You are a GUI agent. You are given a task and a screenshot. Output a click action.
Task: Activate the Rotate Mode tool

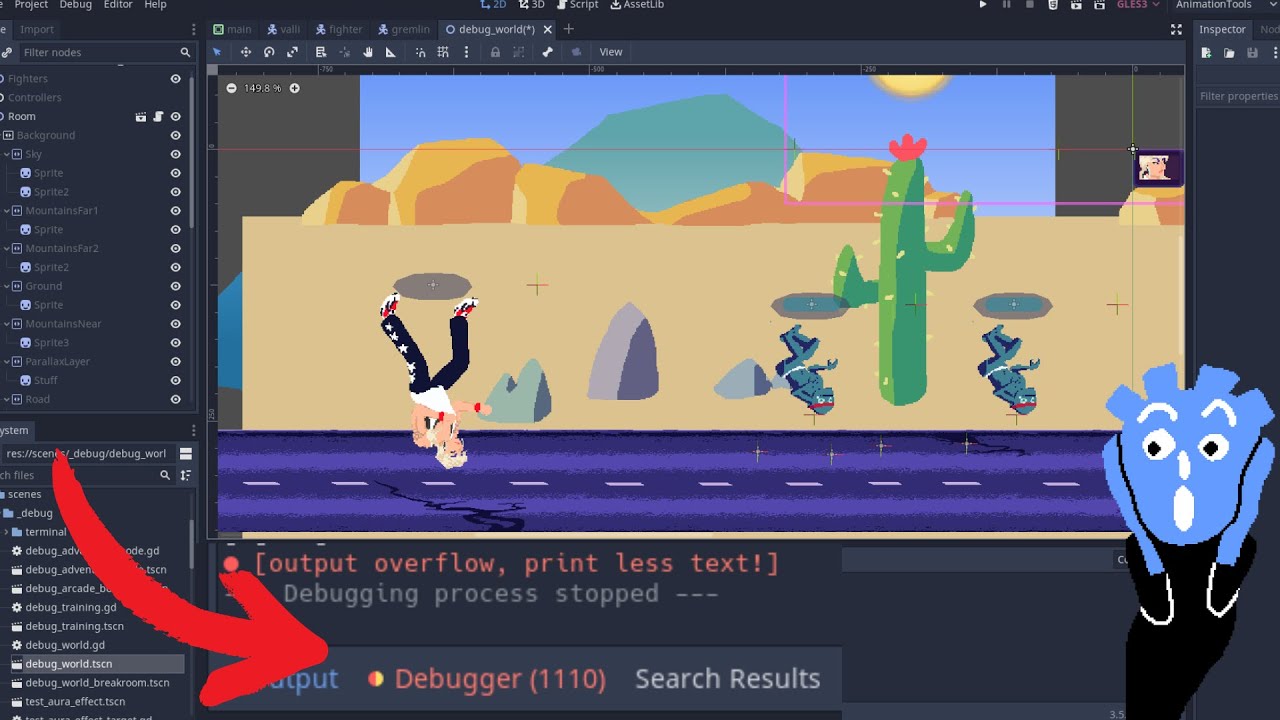(269, 52)
